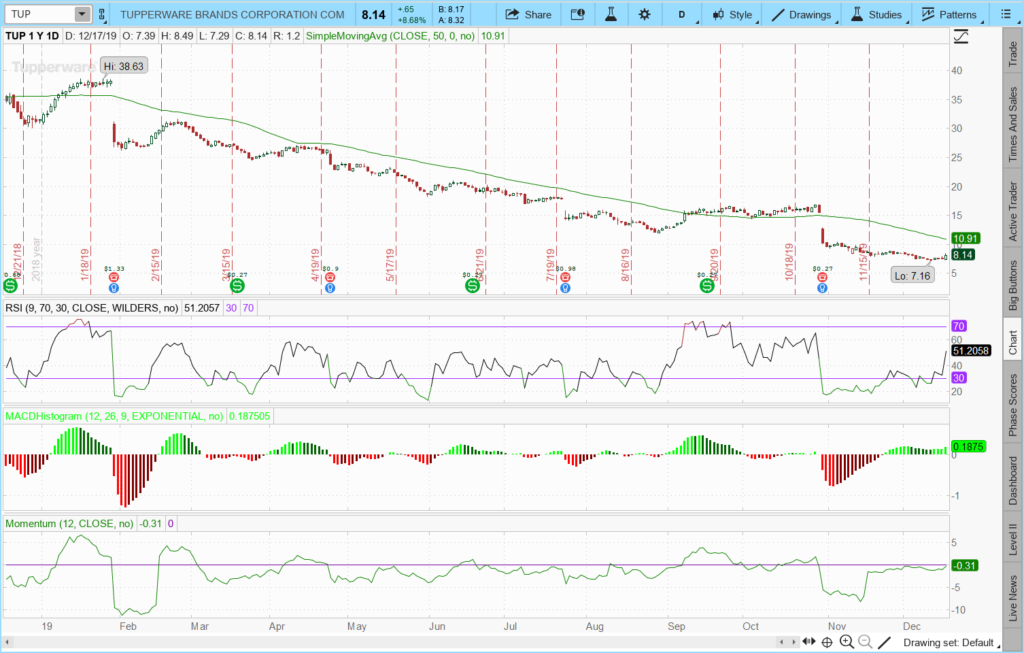The image size is (1024, 653).
Task: Click the symbol description card icon
Action: pyautogui.click(x=577, y=15)
